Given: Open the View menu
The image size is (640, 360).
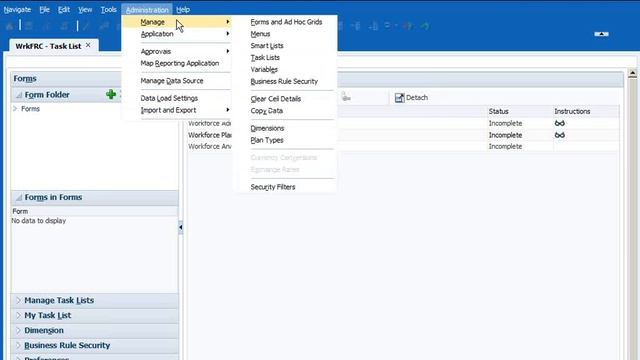Looking at the screenshot, I should 85,9.
